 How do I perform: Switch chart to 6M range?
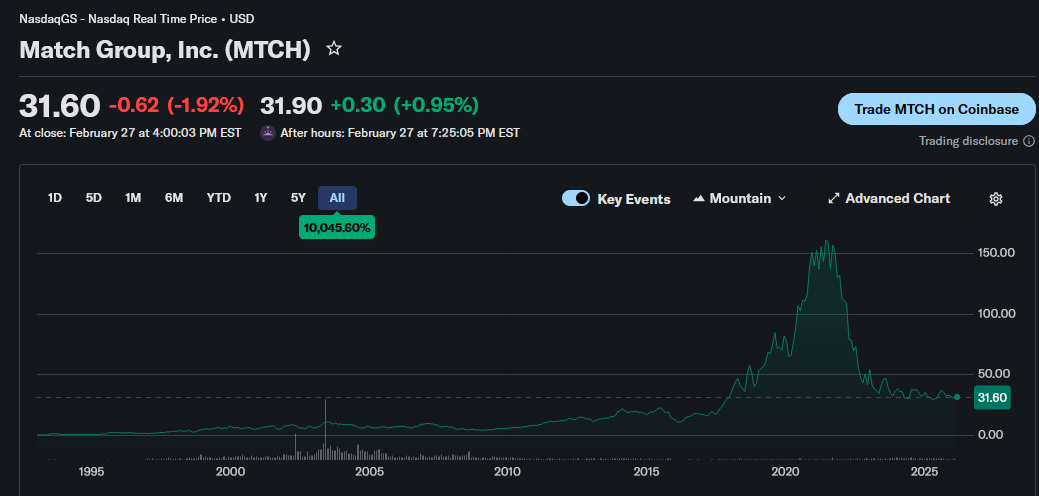pyautogui.click(x=174, y=197)
